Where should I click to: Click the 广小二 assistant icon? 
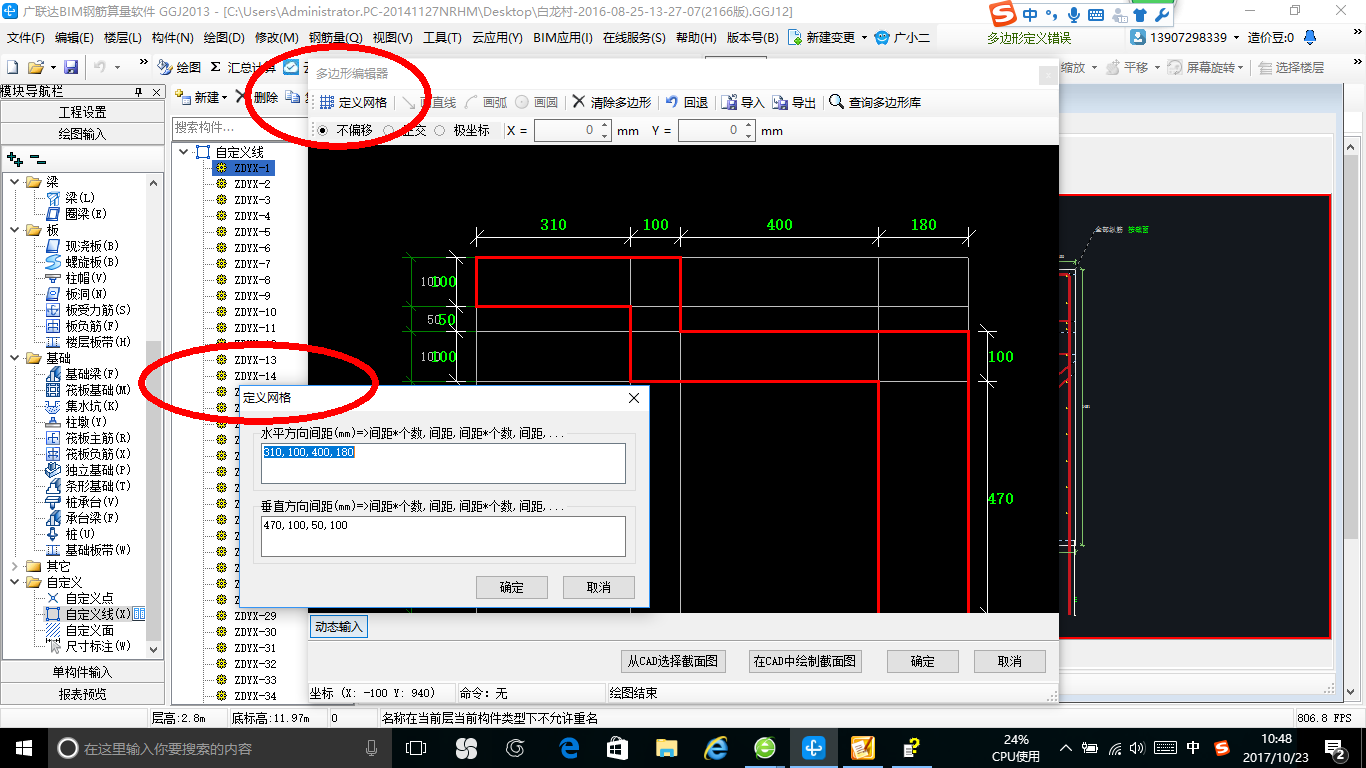point(902,37)
